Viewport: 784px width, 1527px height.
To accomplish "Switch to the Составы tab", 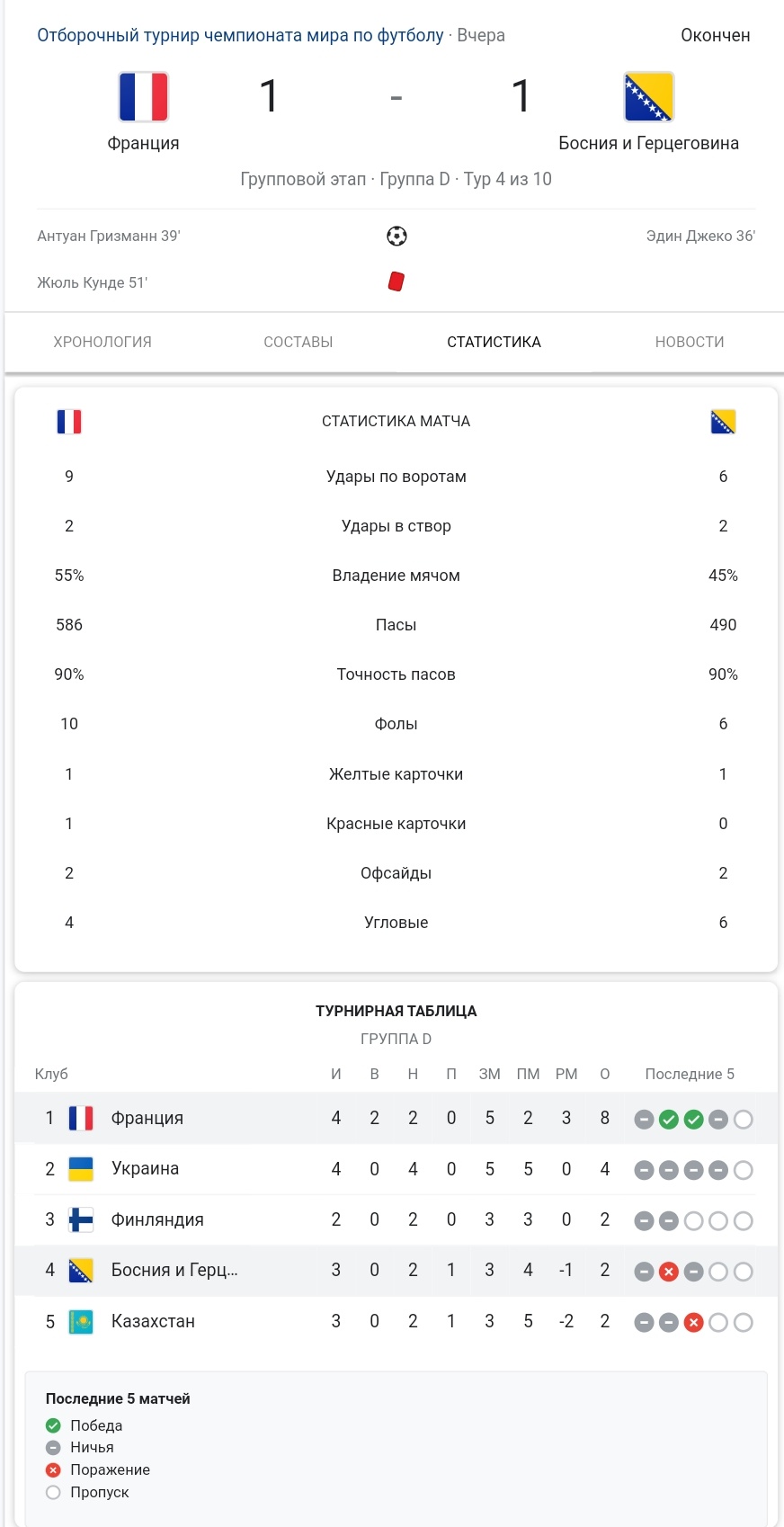I will pyautogui.click(x=298, y=342).
